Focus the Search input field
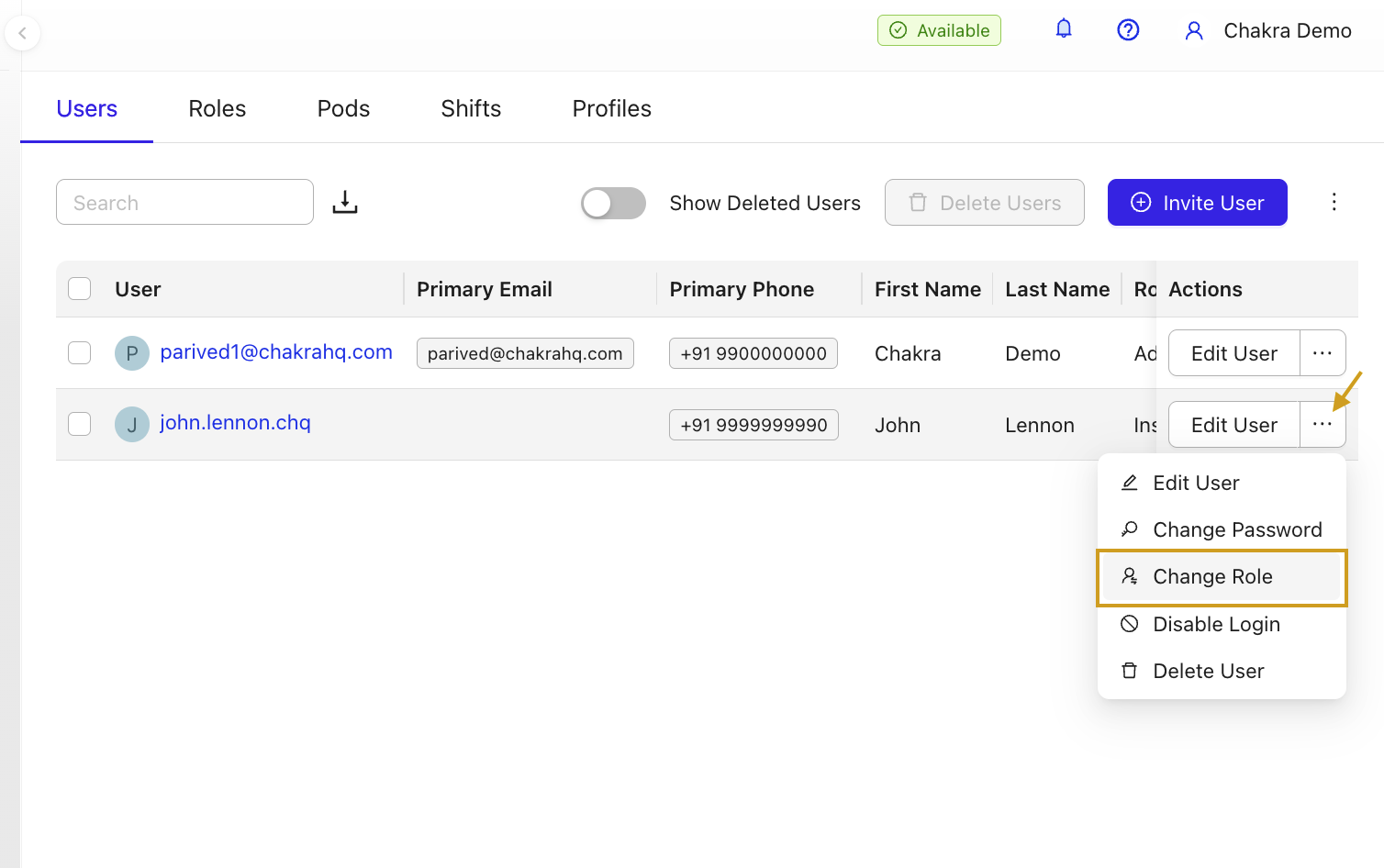Screen dimensions: 1384x868 click(184, 203)
